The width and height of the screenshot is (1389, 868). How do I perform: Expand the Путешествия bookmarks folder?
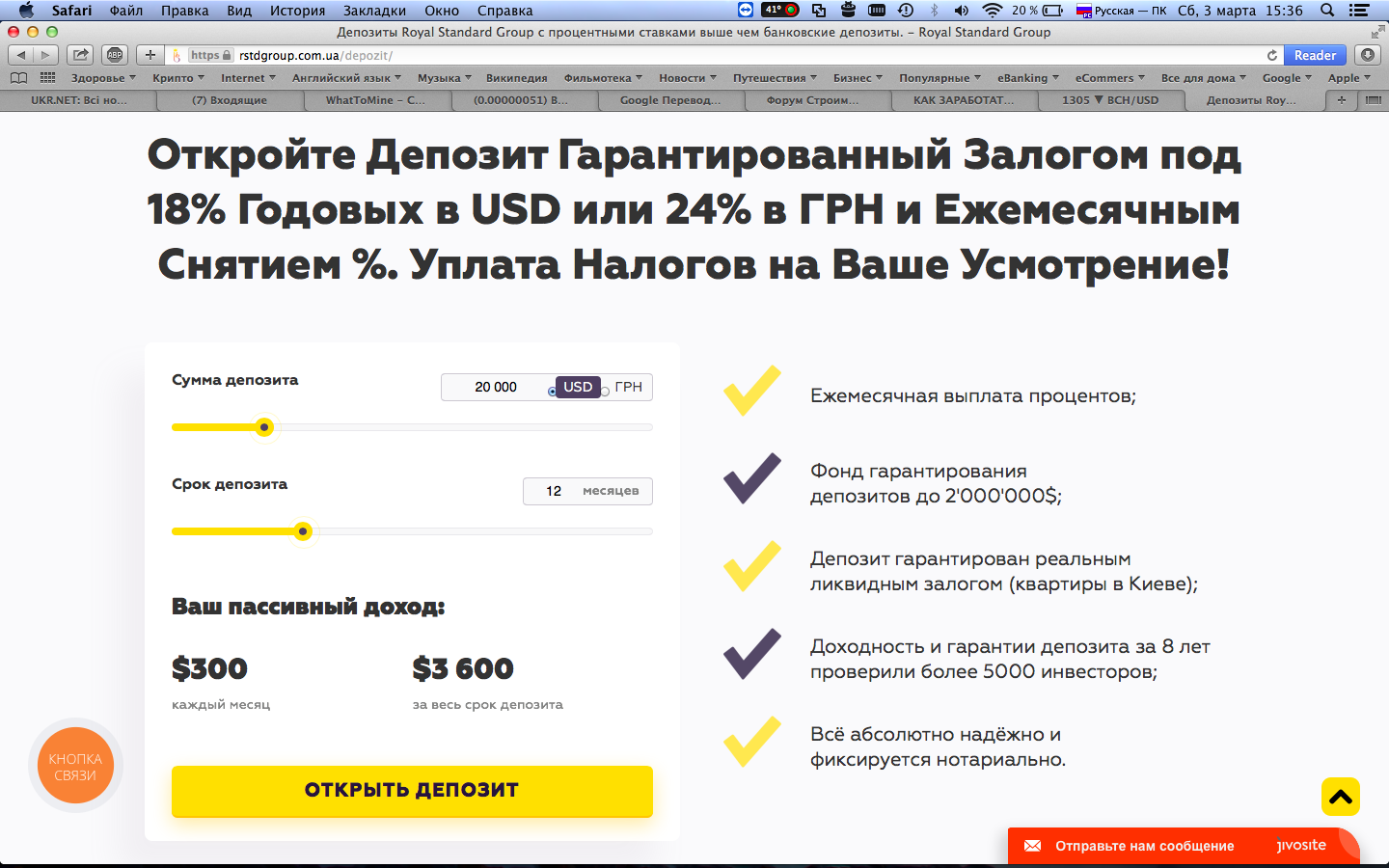pyautogui.click(x=775, y=77)
